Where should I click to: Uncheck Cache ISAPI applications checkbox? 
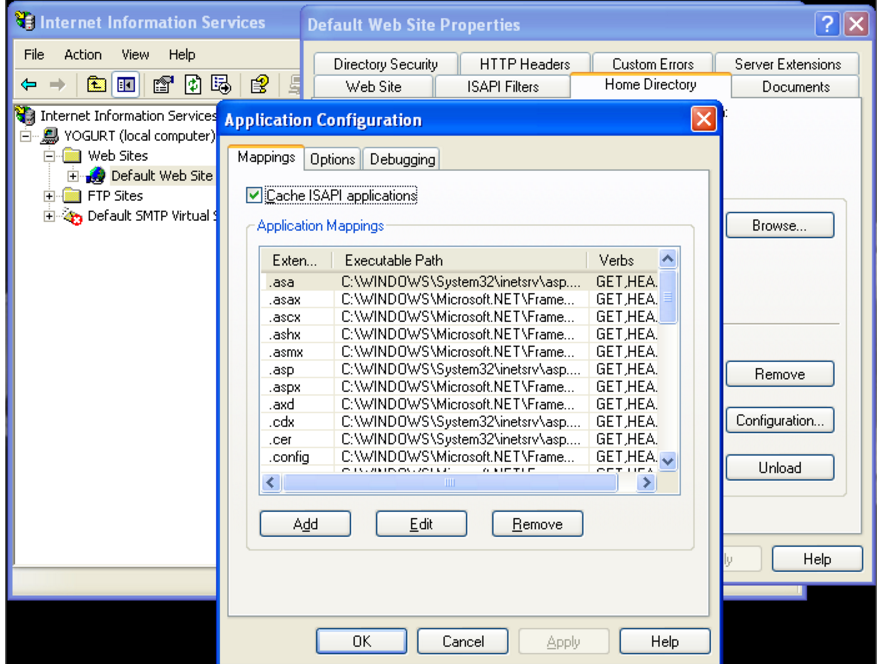pos(254,196)
